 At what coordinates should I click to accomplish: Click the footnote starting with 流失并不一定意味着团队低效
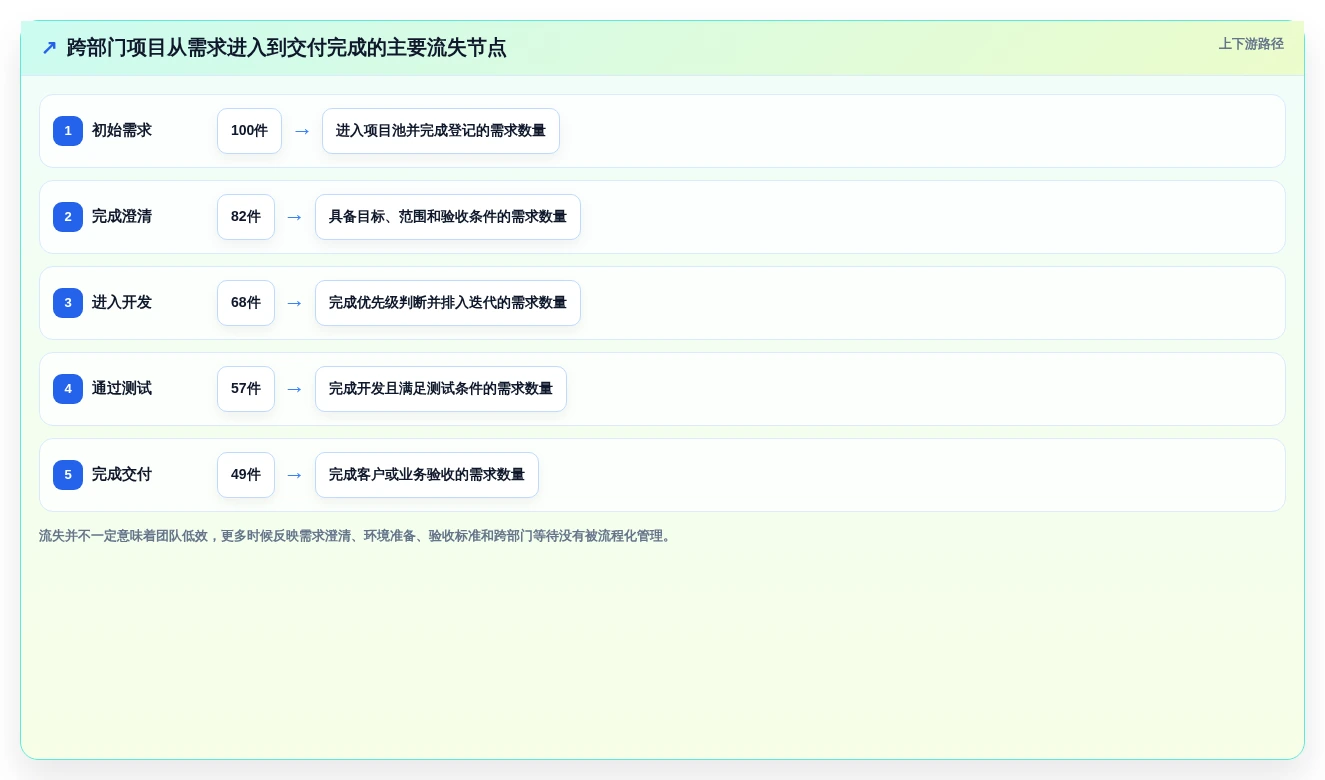click(x=357, y=536)
